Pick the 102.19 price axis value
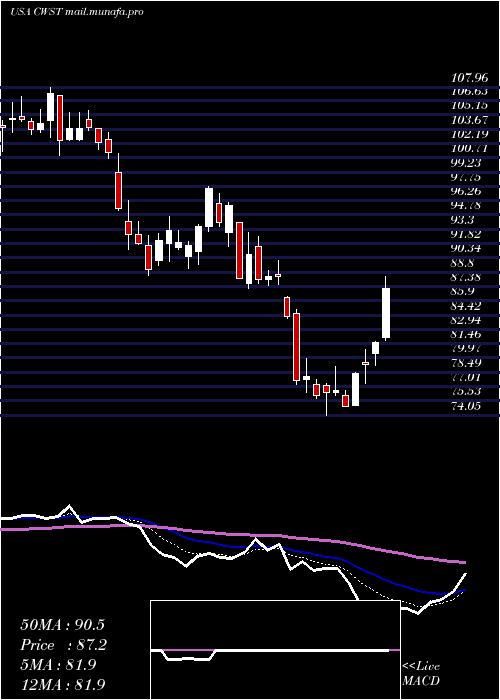This screenshot has width=500, height=700. [x=469, y=134]
